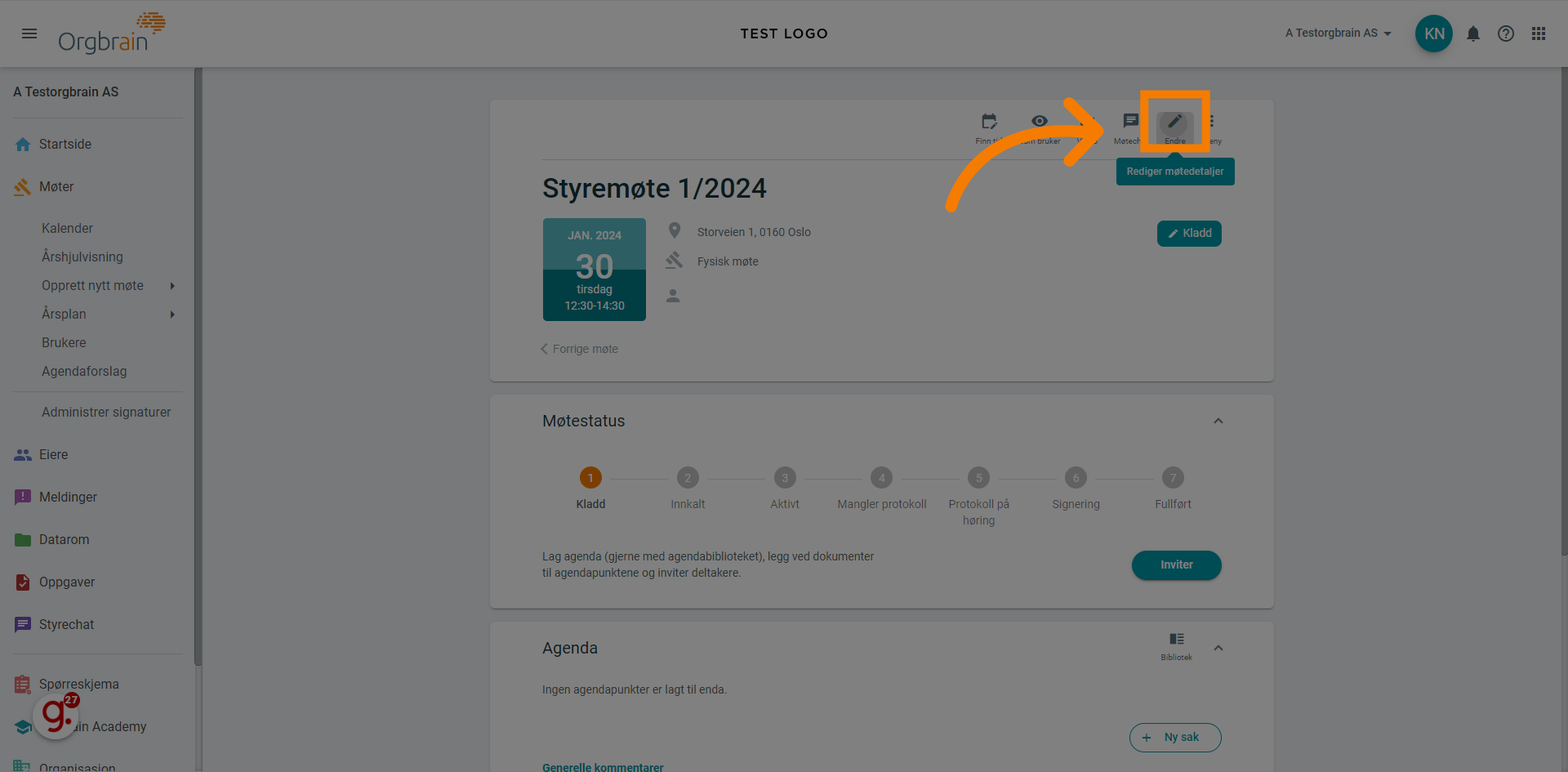Open Organisasjon in sidebar
The image size is (1568, 772).
77,766
